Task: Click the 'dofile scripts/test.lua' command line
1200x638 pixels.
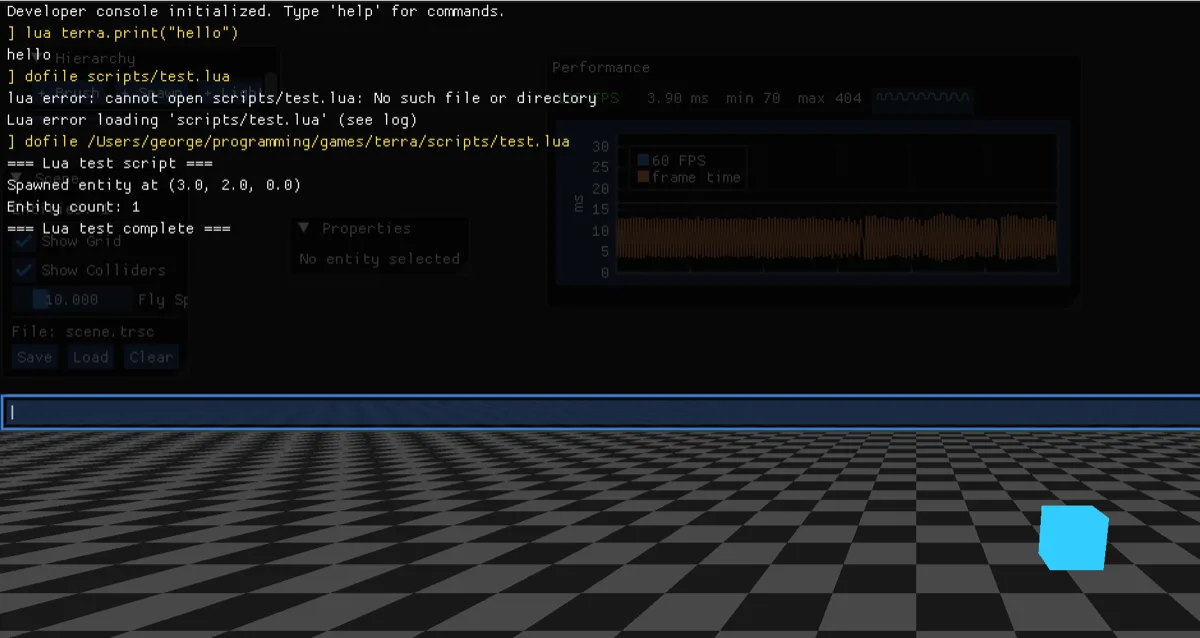Action: pos(119,76)
